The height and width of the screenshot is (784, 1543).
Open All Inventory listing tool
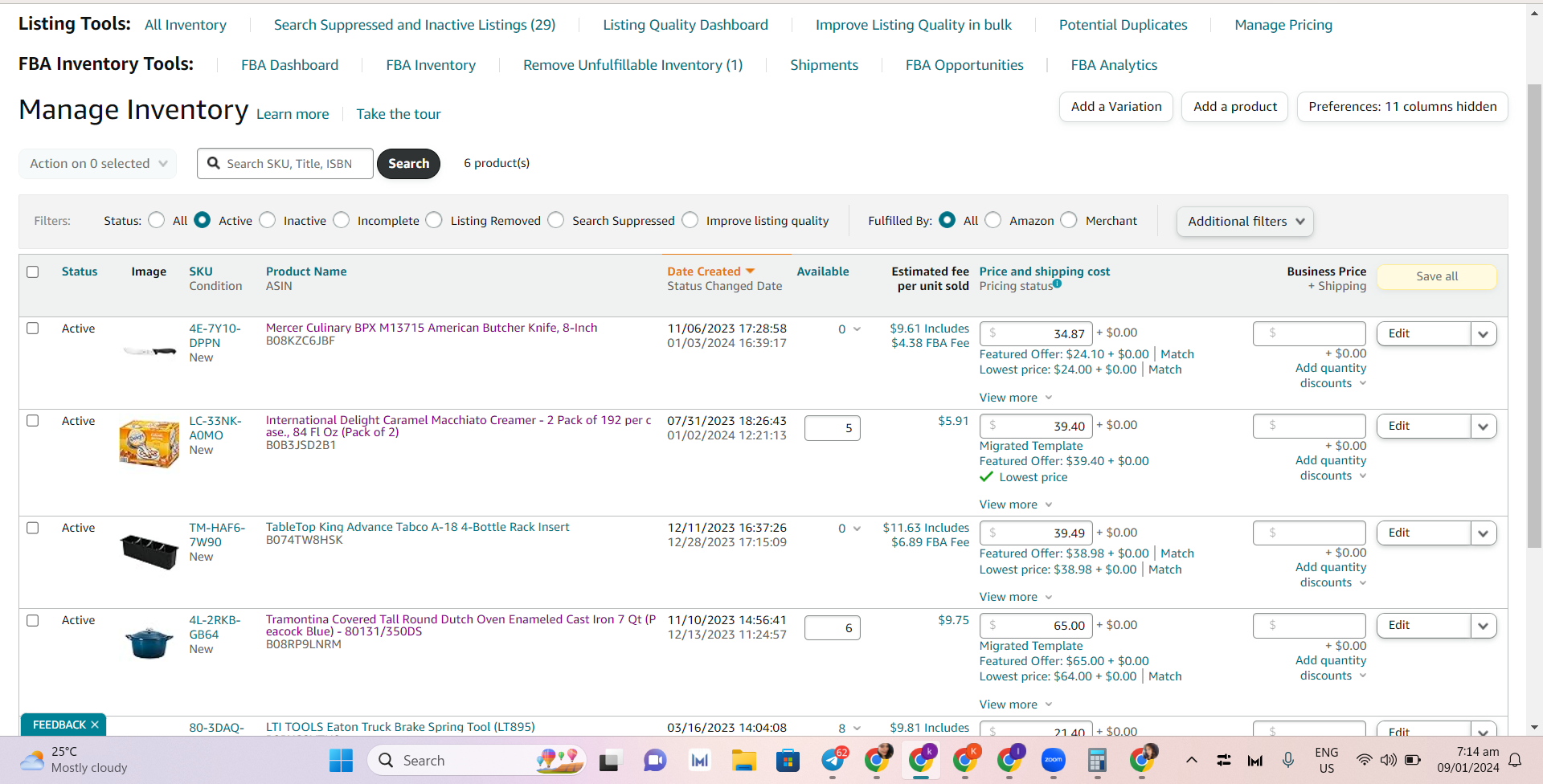(x=186, y=25)
